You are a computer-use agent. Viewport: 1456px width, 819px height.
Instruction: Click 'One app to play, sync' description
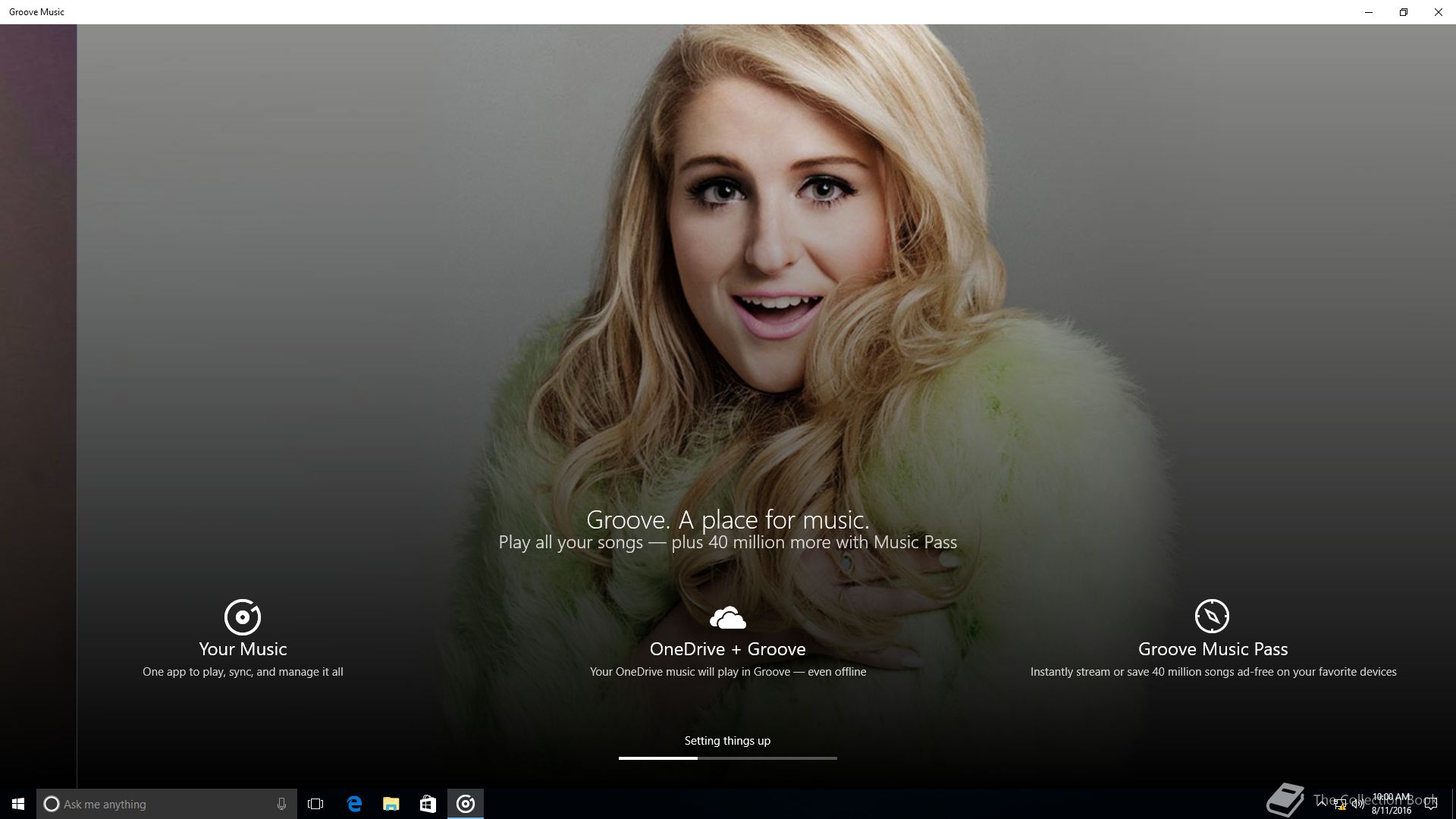(243, 672)
